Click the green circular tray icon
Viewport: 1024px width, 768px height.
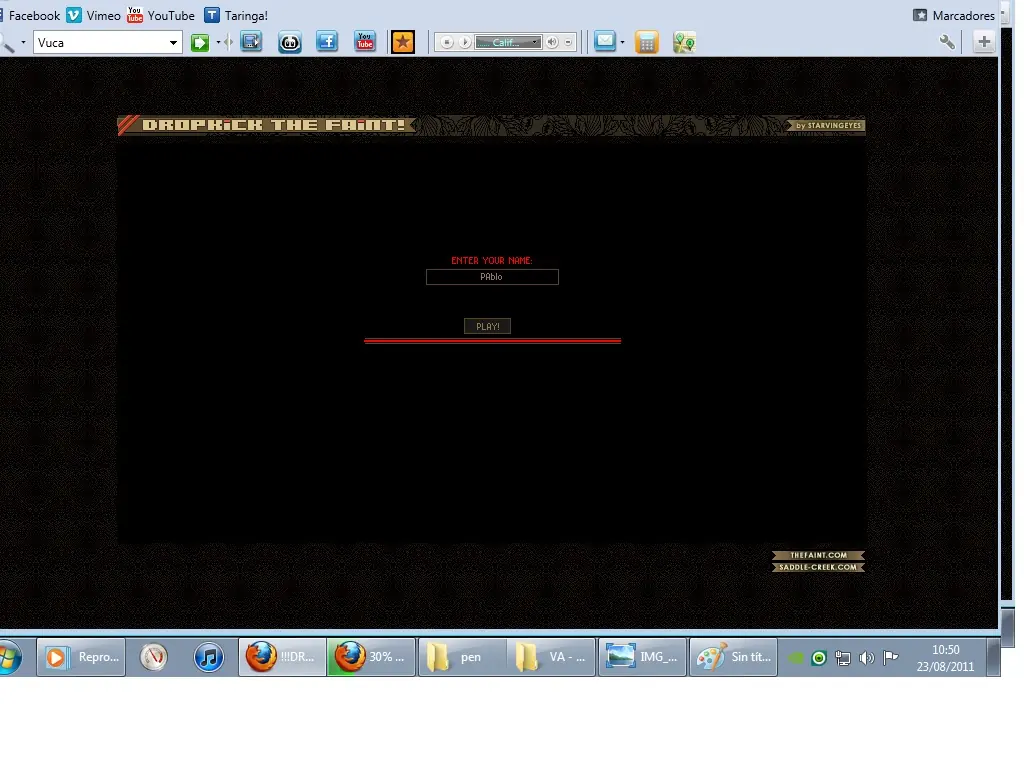pos(819,658)
